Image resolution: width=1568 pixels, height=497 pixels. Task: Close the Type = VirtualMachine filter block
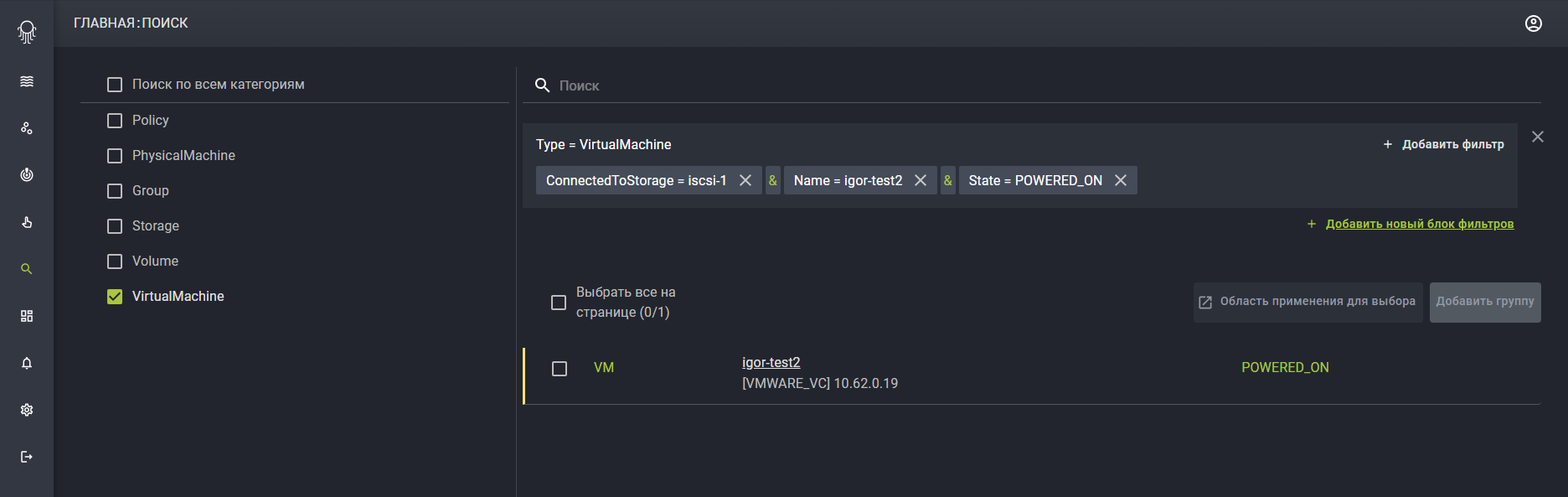coord(1538,137)
